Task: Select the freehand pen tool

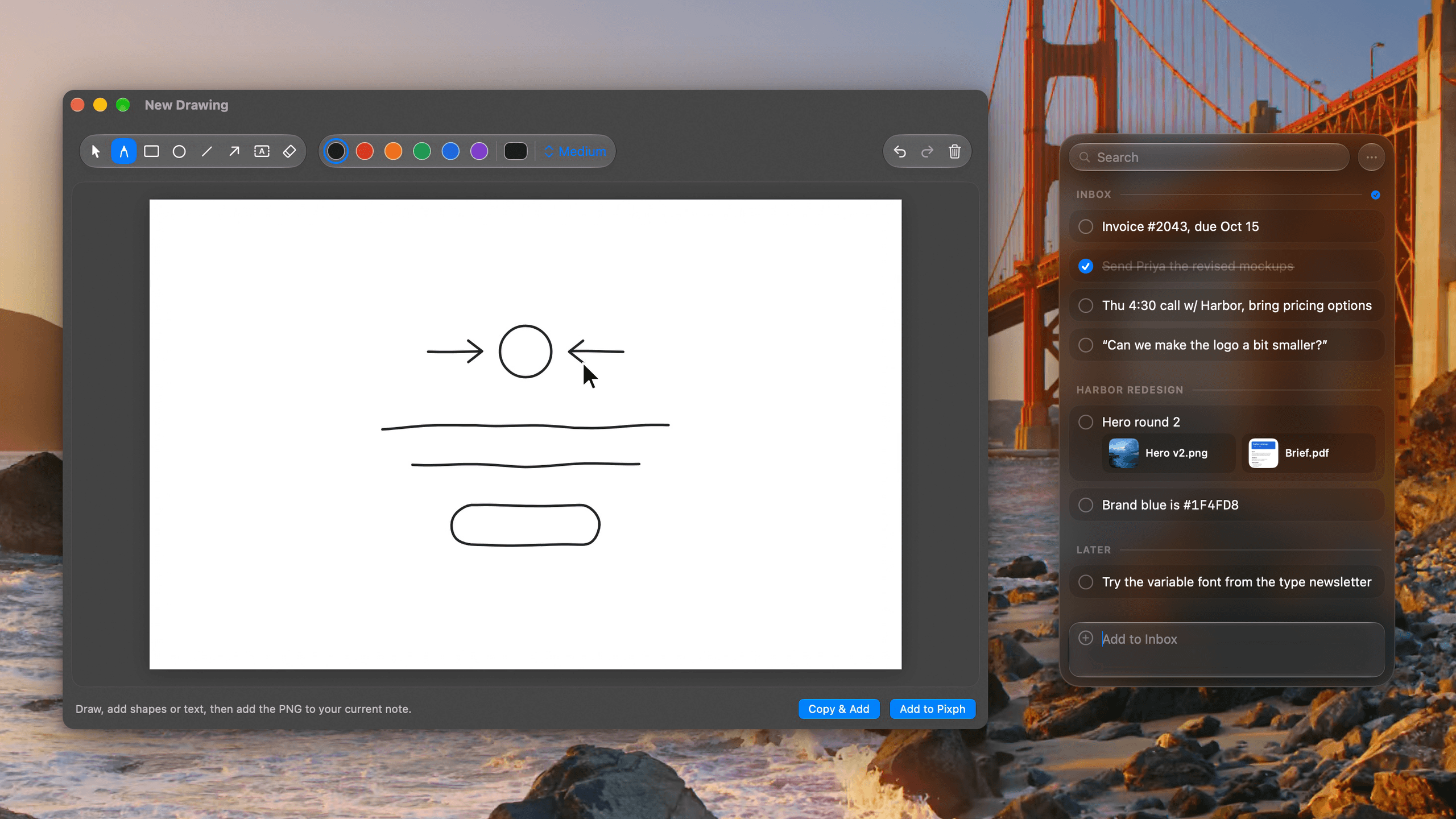Action: pyautogui.click(x=123, y=151)
